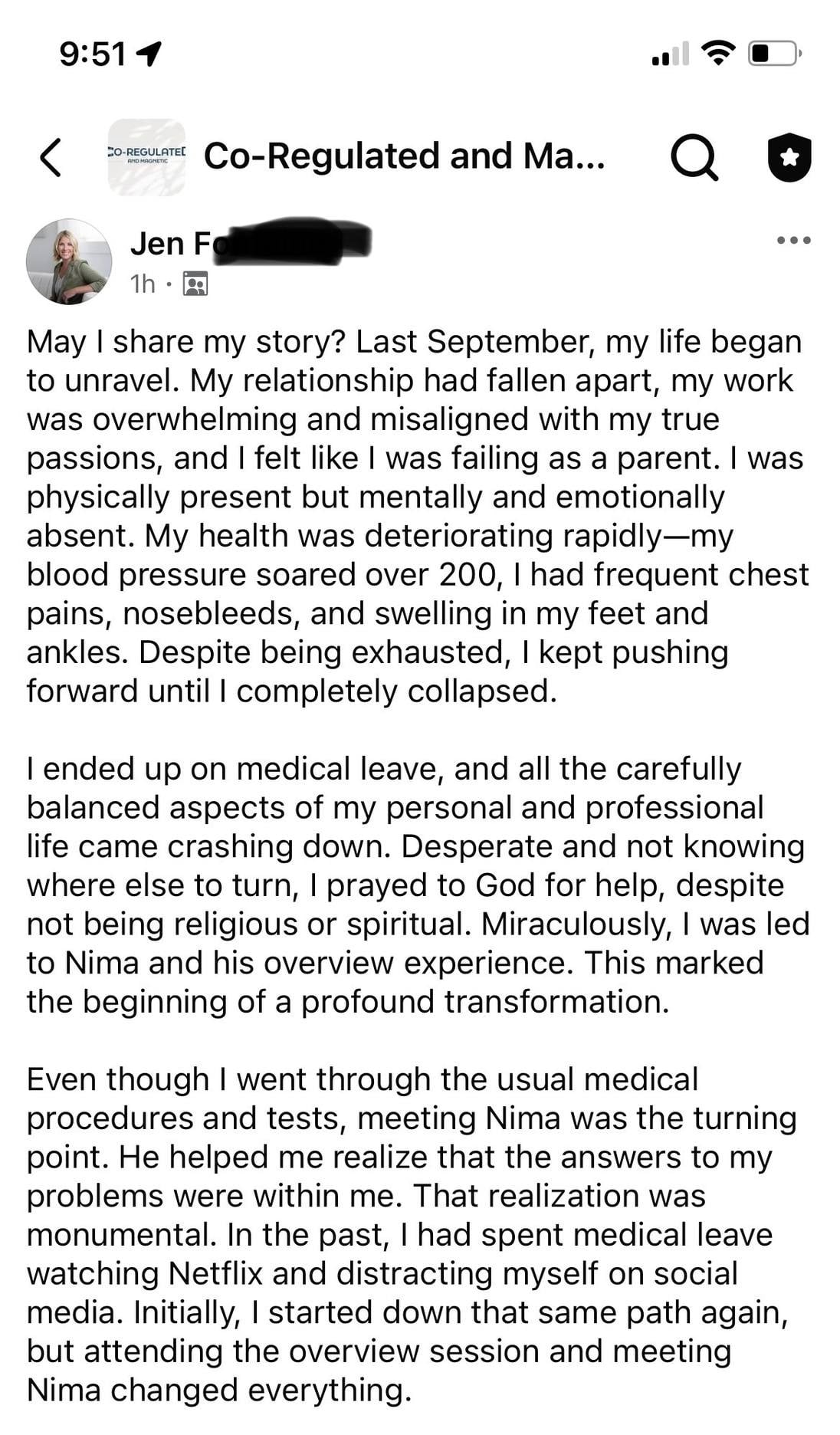The height and width of the screenshot is (1435, 840).
Task: Tap the paragraph starting "I ended up"
Action: pyautogui.click(x=418, y=885)
